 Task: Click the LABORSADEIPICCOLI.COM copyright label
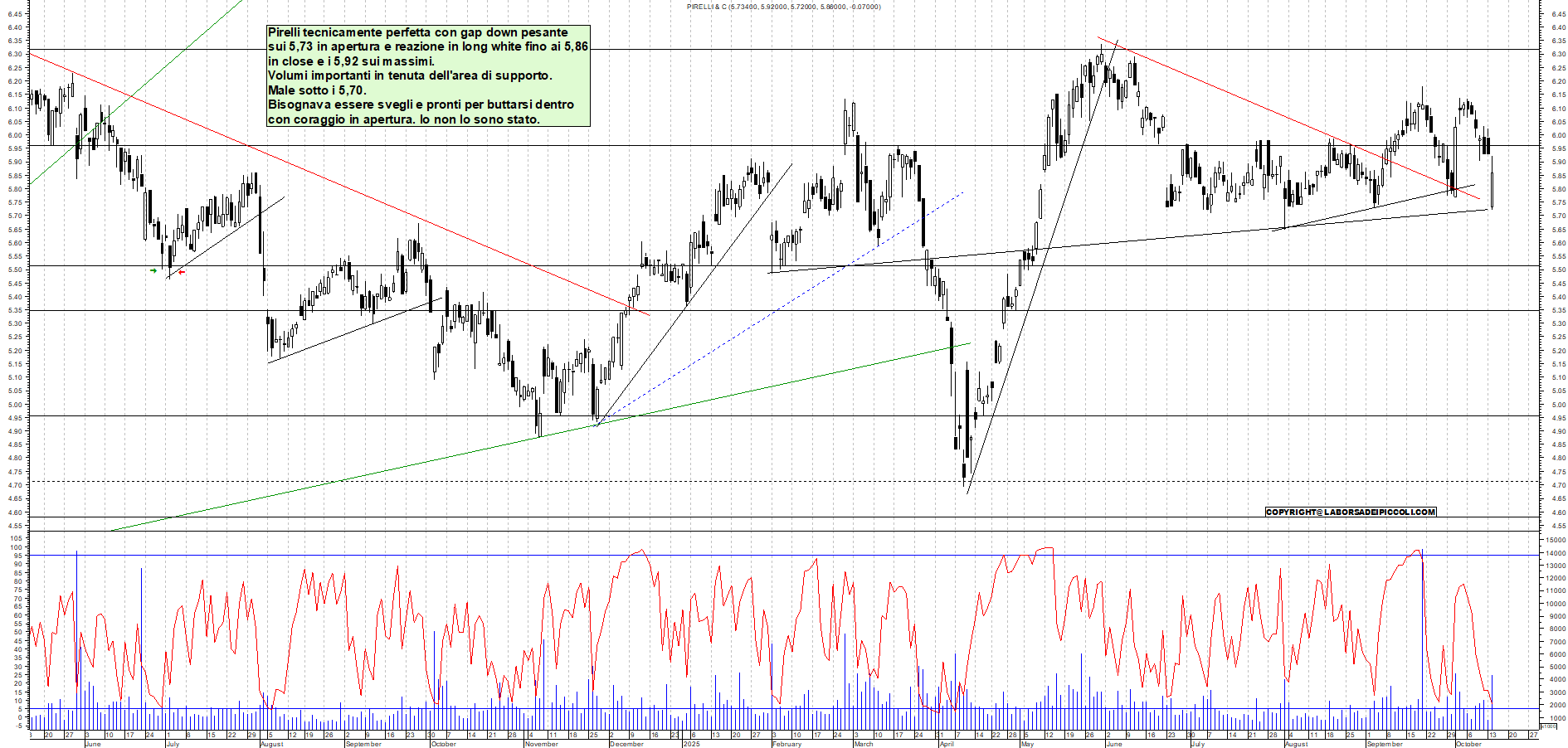point(1350,512)
